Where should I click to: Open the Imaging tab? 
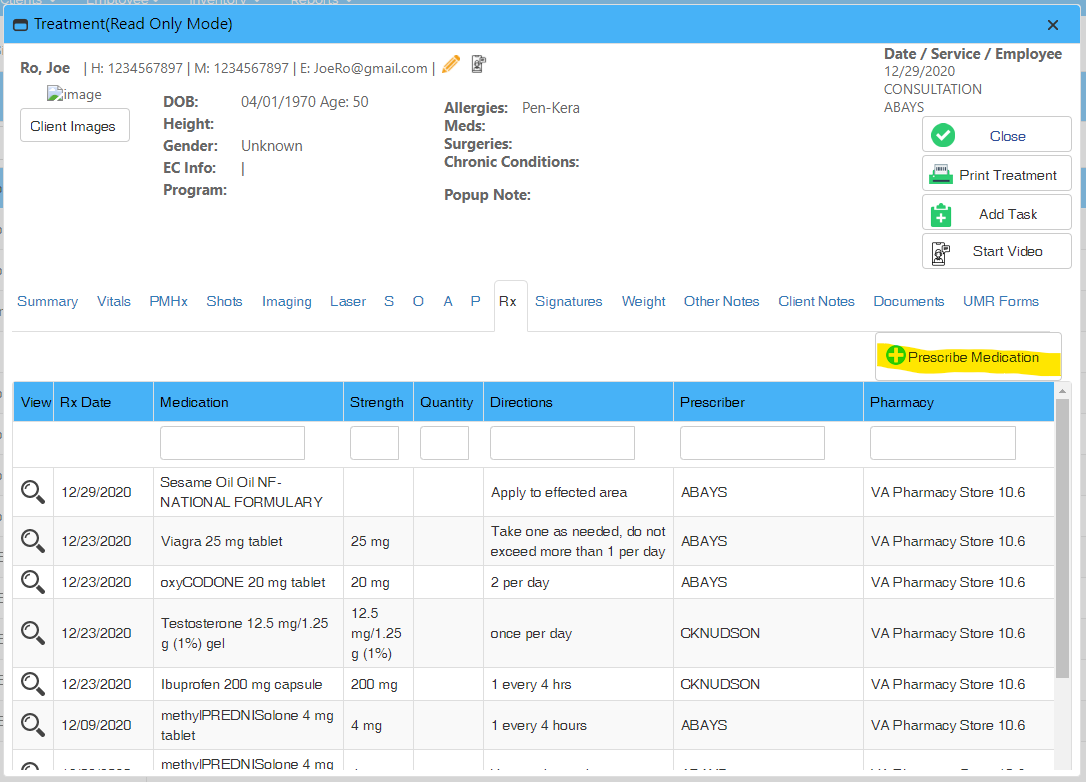coord(287,301)
